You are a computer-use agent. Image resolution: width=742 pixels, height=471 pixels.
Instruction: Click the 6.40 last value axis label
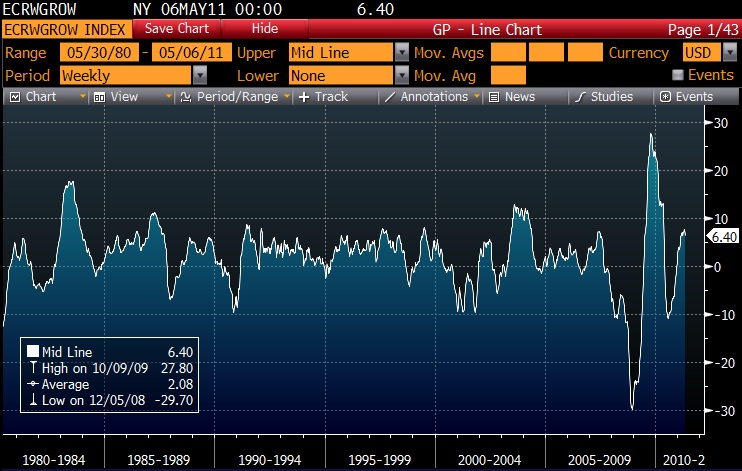click(x=723, y=237)
